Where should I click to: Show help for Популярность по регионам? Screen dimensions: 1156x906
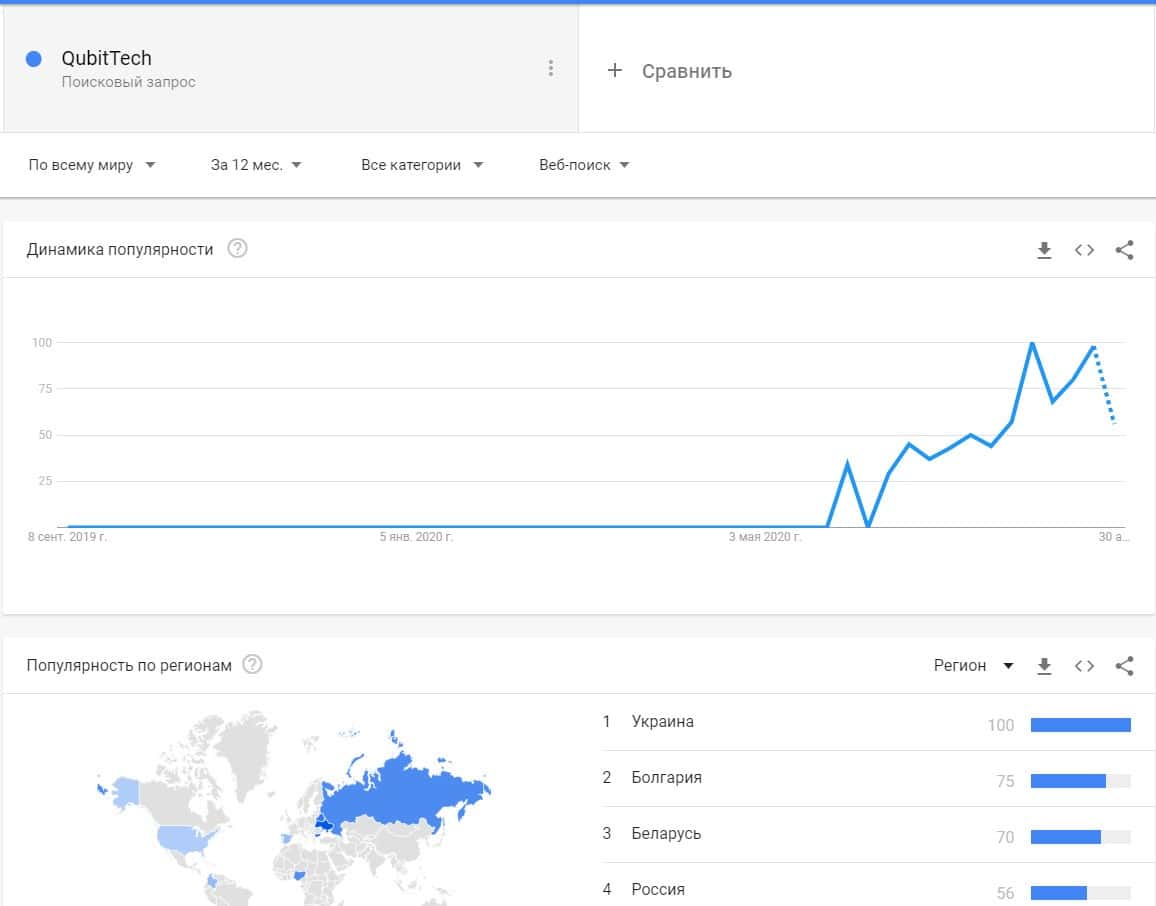253,665
